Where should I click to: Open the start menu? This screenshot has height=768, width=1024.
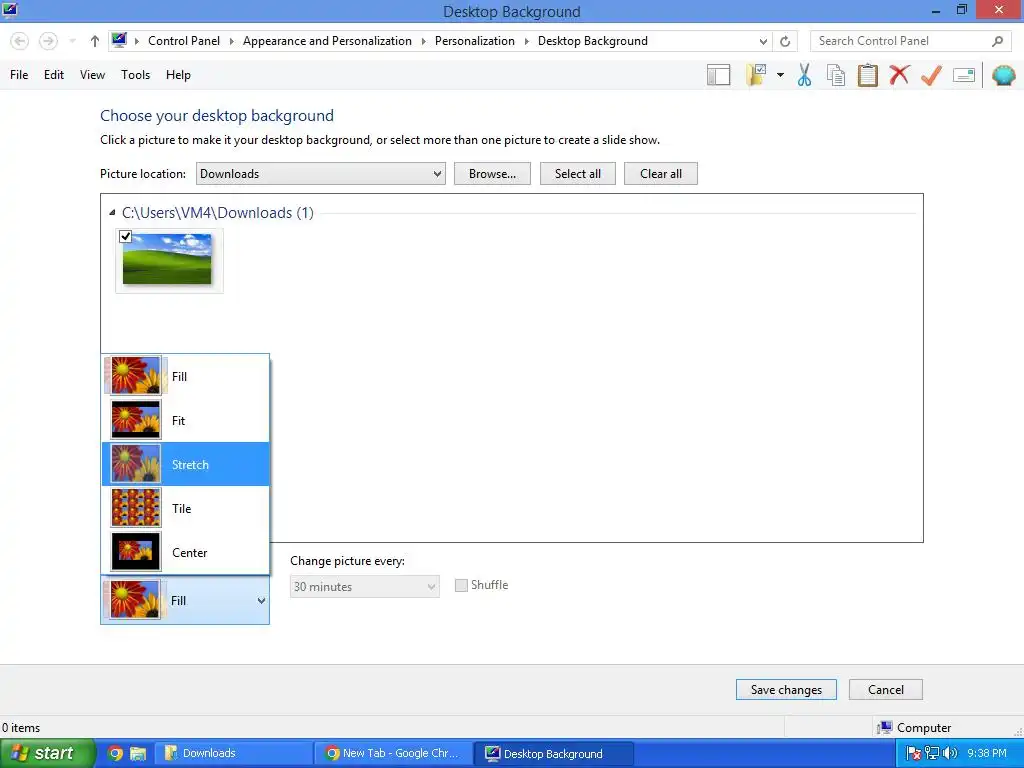pos(48,753)
